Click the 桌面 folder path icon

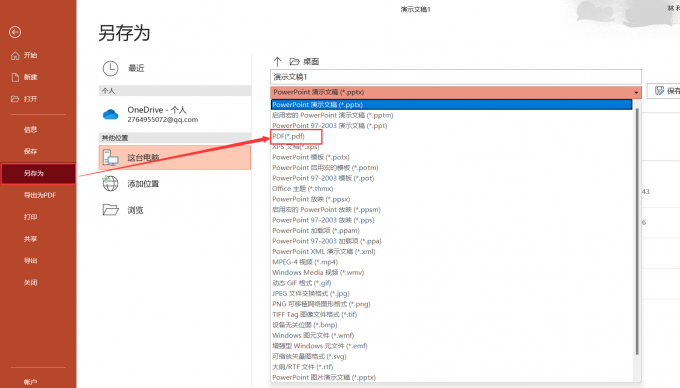click(x=294, y=62)
